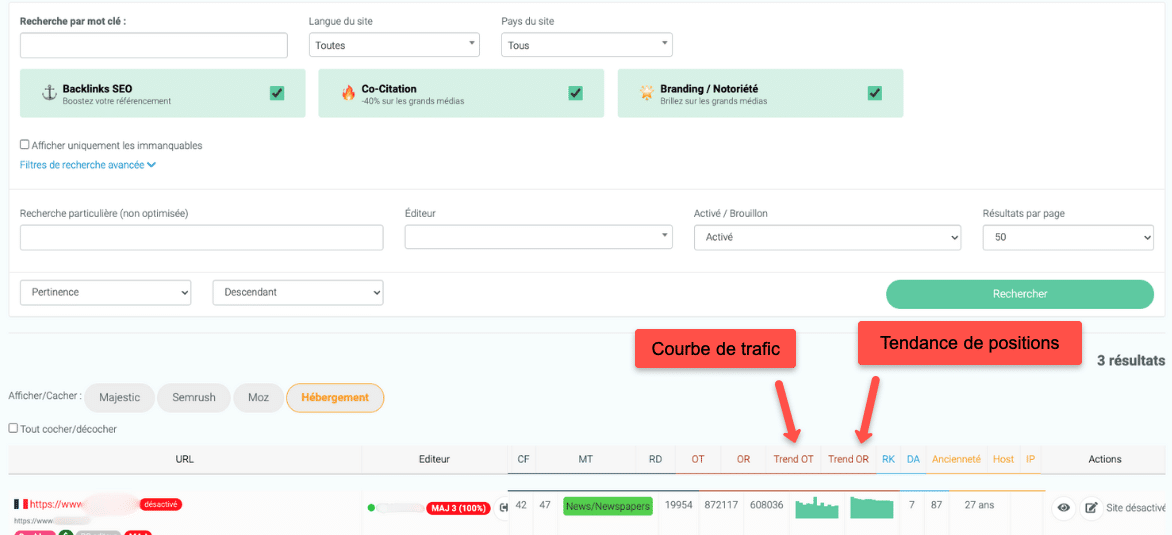Toggle the Majestic columns button
Viewport: 1172px width, 535px height.
(119, 398)
